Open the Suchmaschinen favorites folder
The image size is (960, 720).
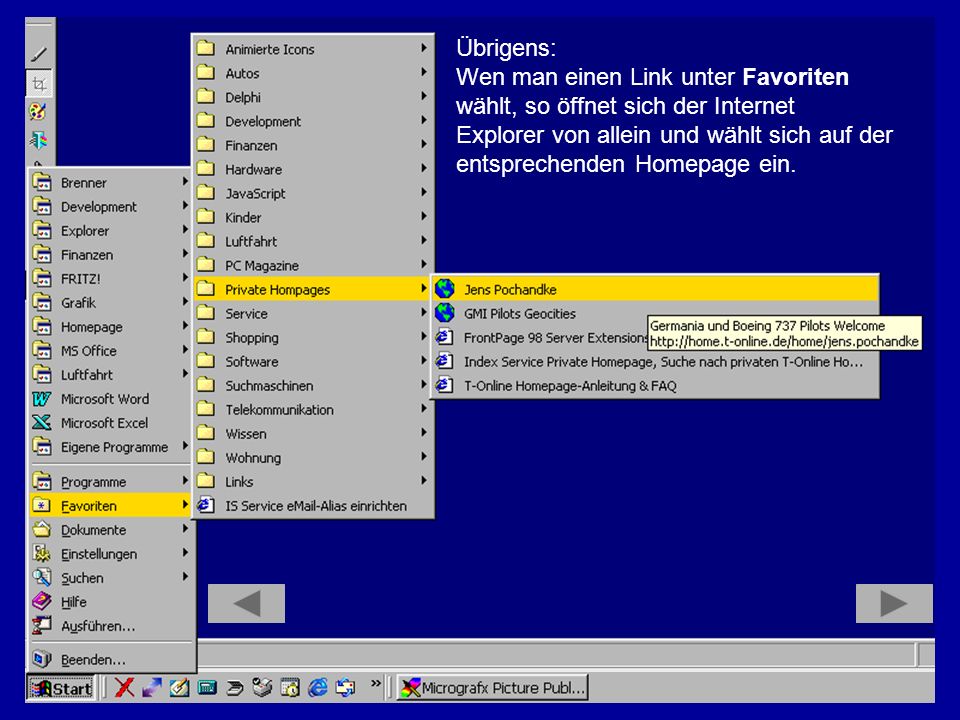312,385
